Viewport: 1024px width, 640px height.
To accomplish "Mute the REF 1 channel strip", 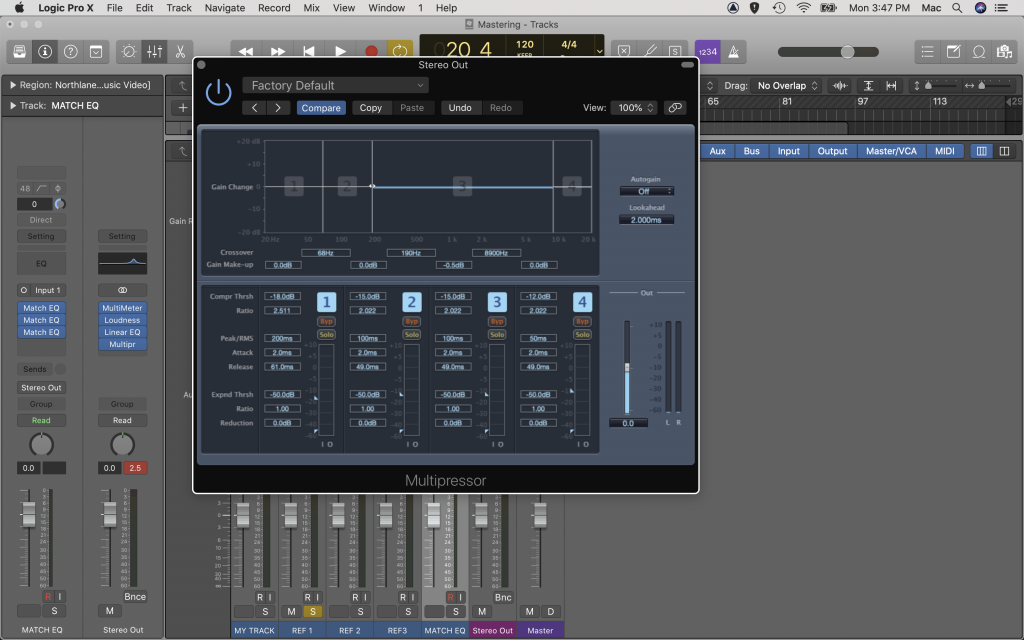I will (291, 611).
